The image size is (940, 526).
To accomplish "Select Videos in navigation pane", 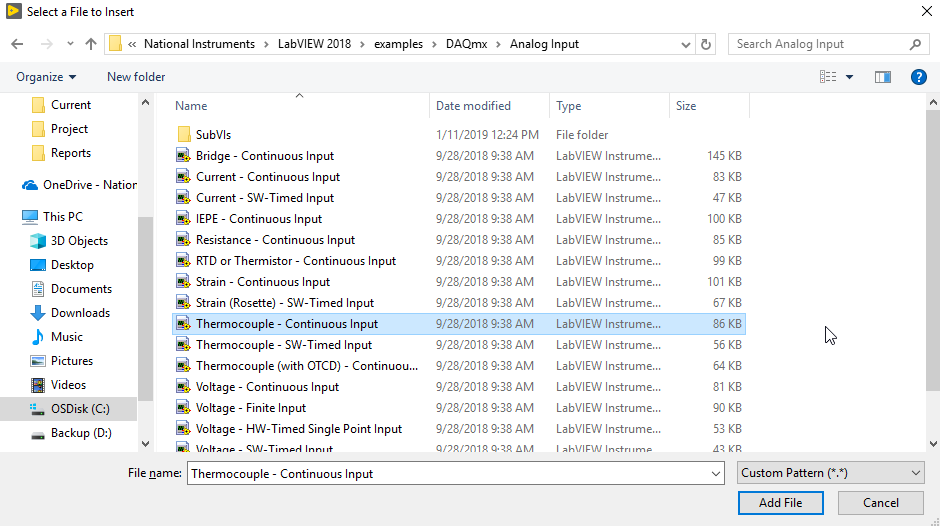I will click(68, 384).
